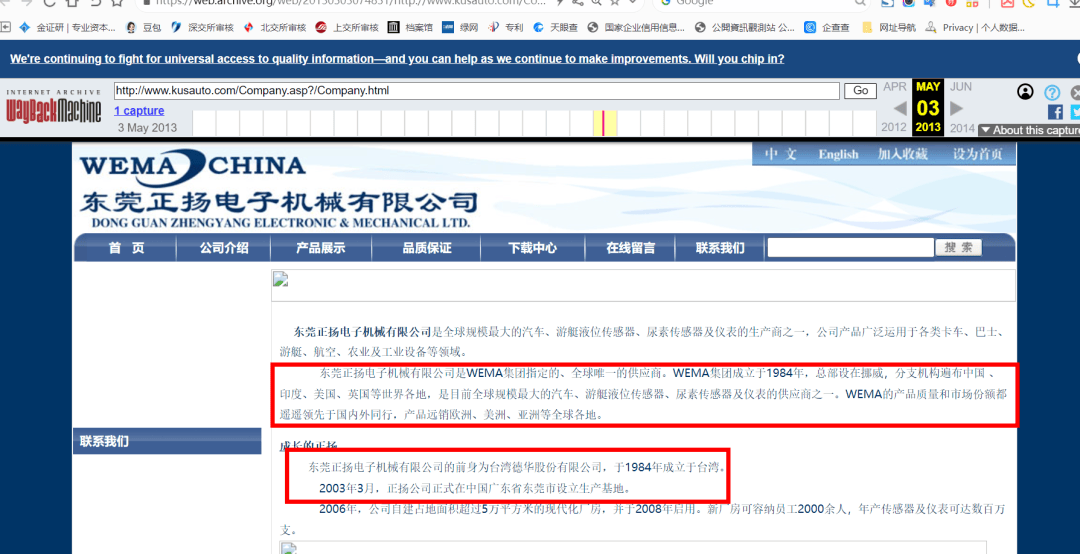Open the 在线留言 nav tab

tap(630, 248)
